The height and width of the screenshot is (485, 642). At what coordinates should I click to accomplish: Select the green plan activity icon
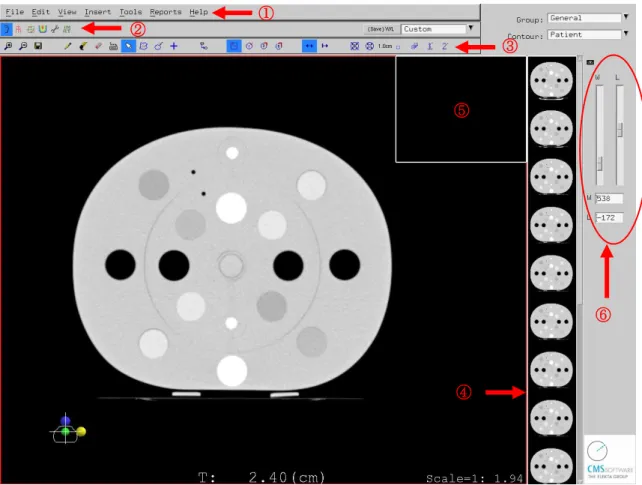(x=30, y=29)
